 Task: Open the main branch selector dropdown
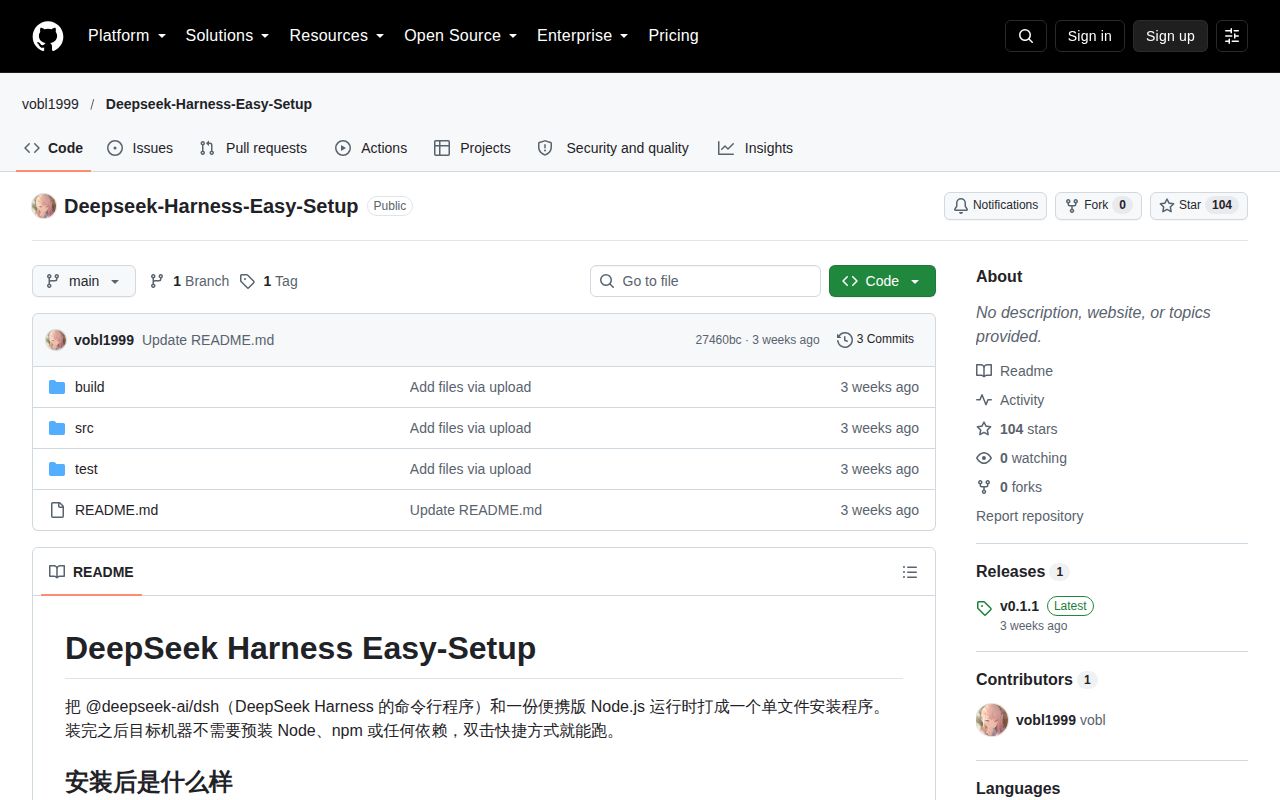click(x=83, y=281)
